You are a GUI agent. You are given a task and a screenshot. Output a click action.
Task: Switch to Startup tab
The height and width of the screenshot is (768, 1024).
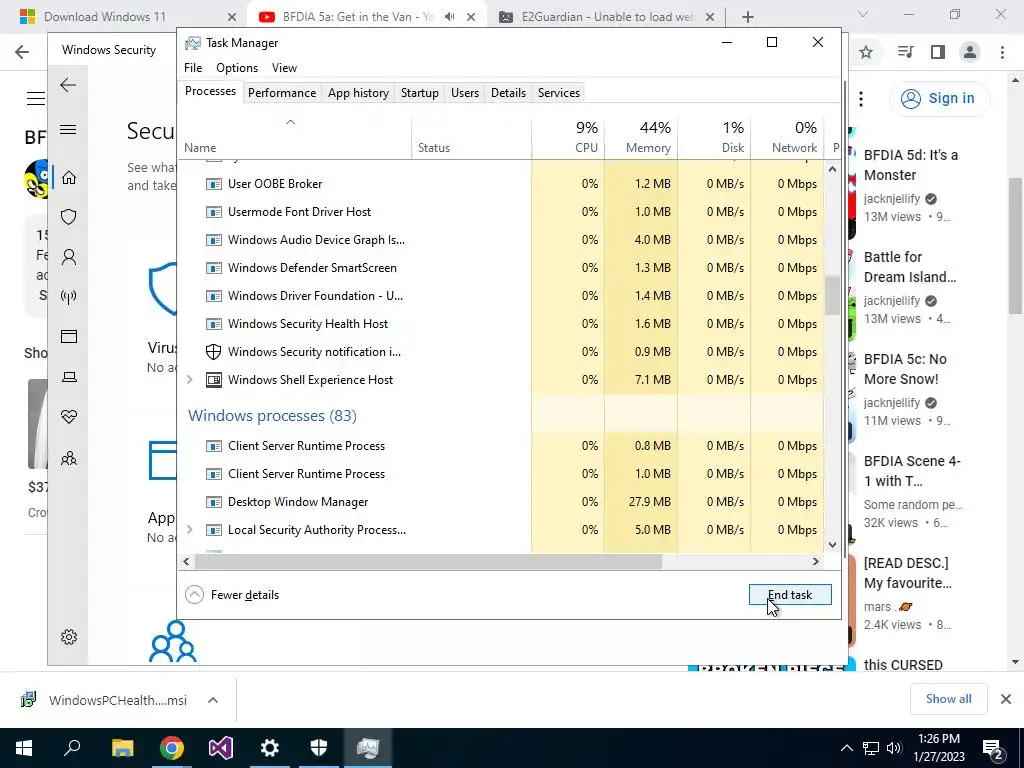(419, 93)
